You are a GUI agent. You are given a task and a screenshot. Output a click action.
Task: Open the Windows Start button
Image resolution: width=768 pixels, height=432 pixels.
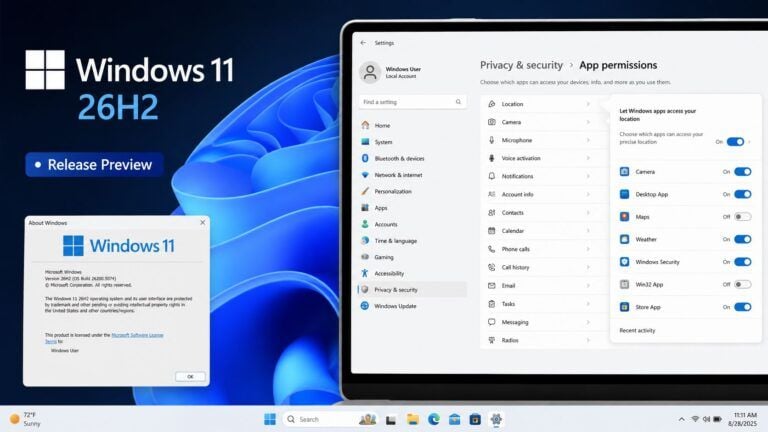tap(270, 419)
